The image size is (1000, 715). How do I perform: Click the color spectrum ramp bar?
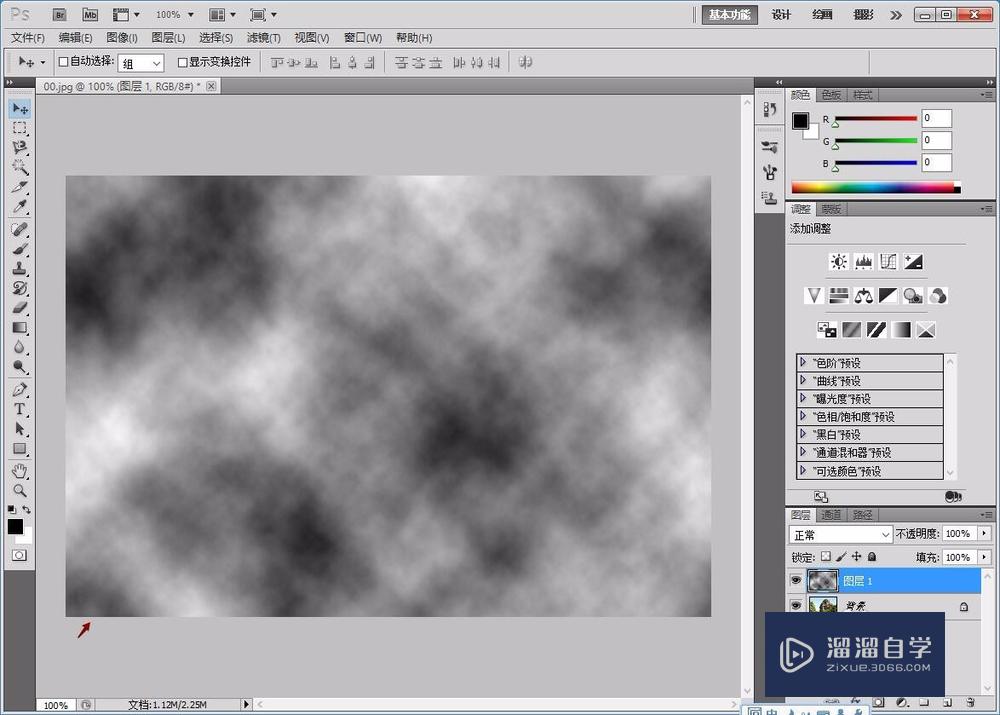click(x=872, y=187)
